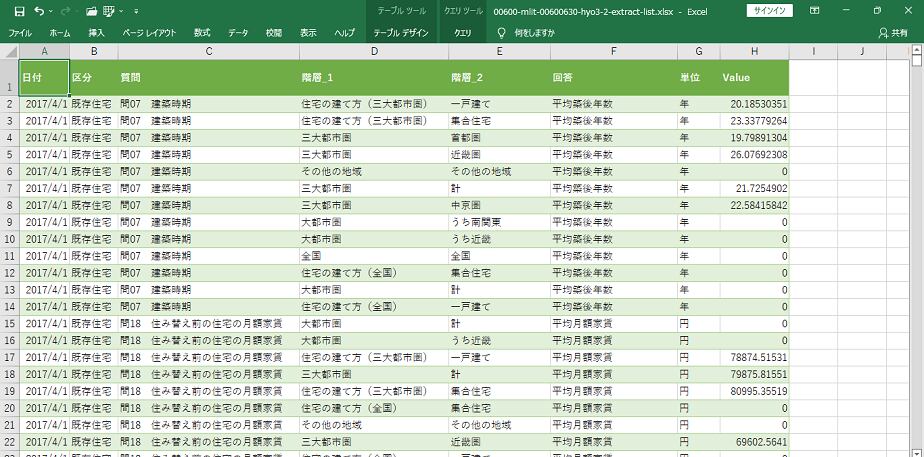
Task: Switch to the テーブル デザイン tab
Action: pos(400,32)
